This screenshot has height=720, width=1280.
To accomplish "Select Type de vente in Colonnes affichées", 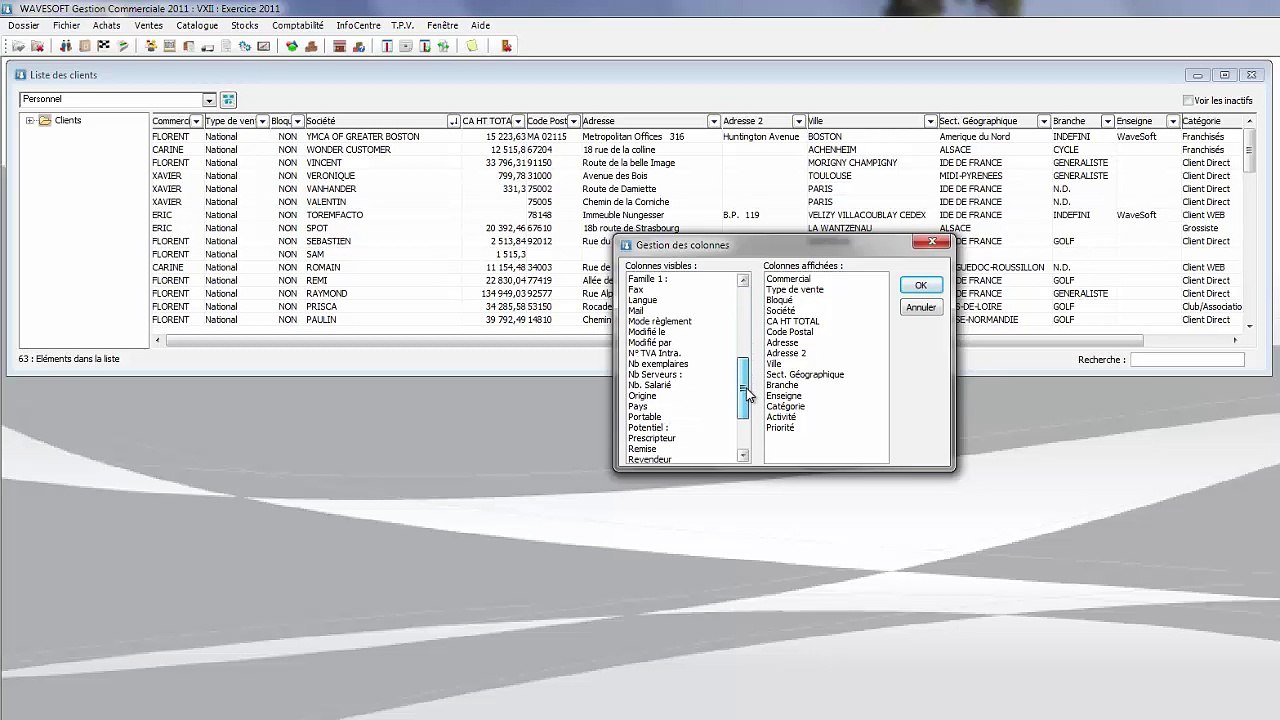I will (795, 289).
